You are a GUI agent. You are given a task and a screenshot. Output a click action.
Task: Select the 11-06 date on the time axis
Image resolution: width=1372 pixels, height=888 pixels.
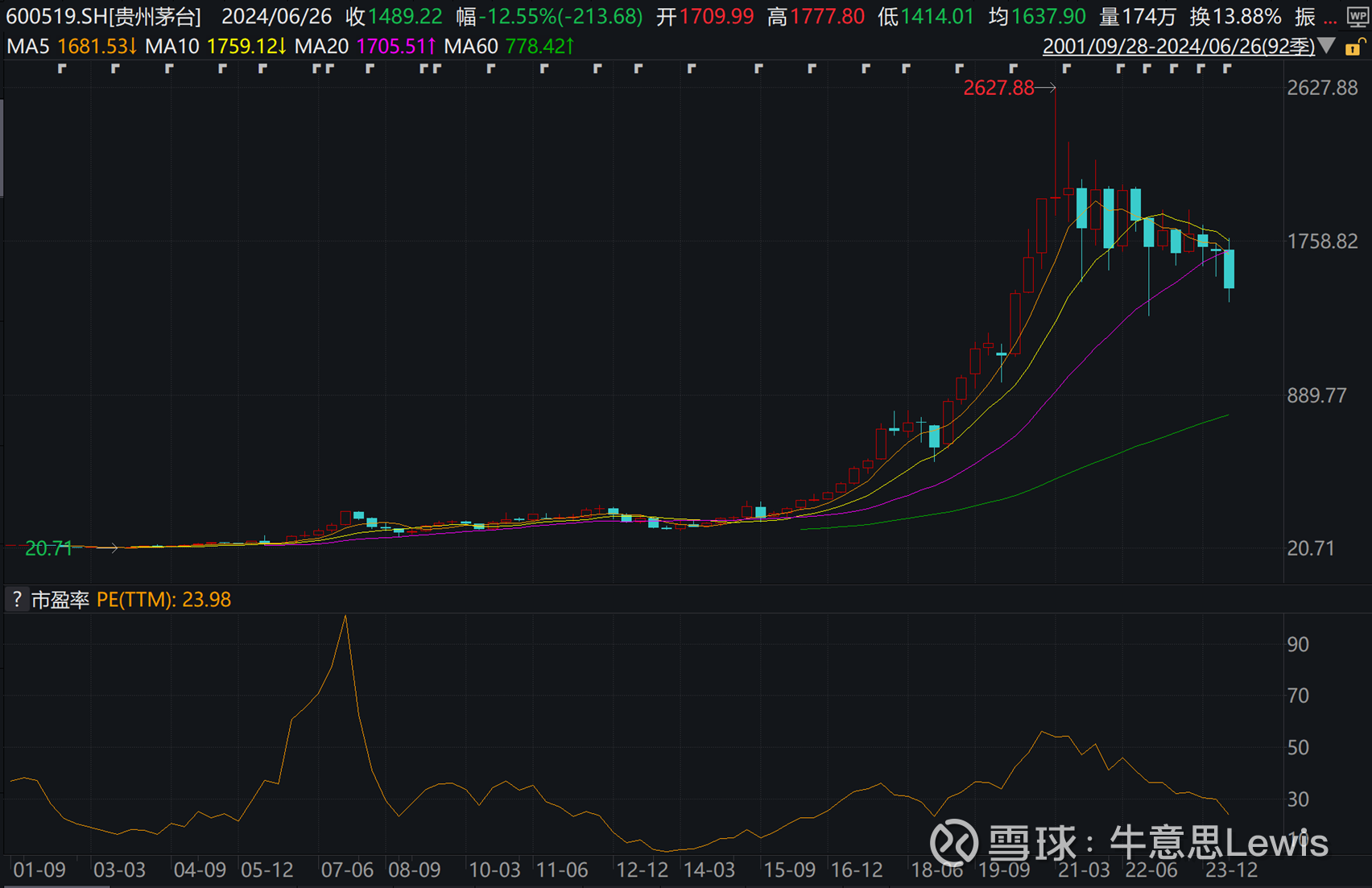[562, 870]
